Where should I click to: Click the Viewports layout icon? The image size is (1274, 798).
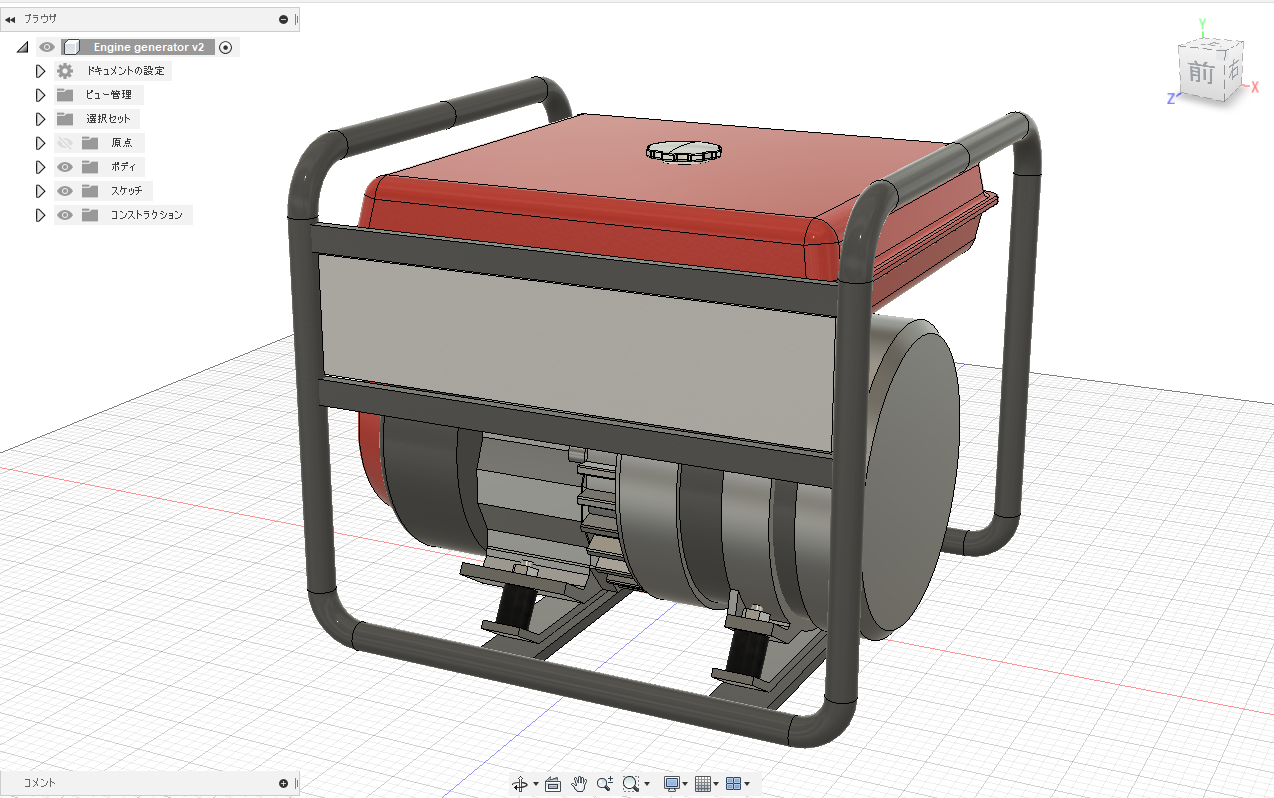pos(733,784)
